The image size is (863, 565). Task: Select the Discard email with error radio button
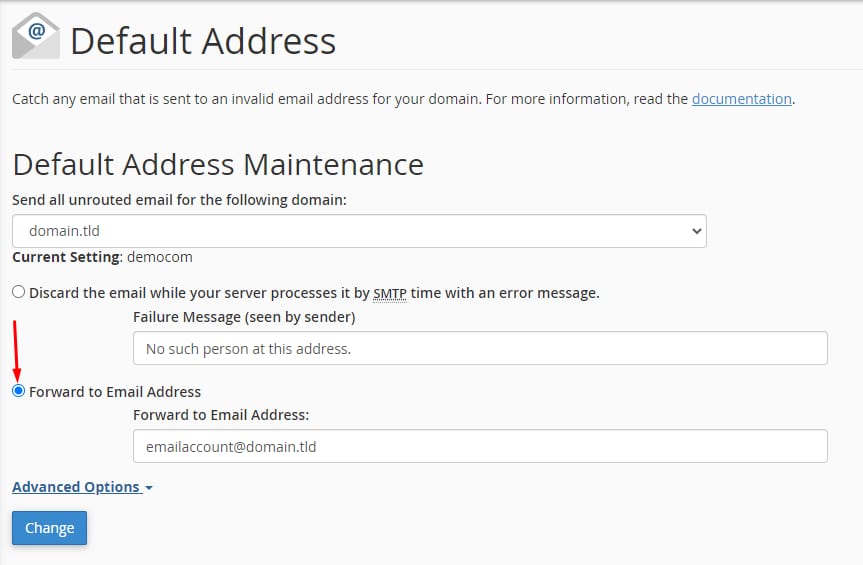(19, 292)
